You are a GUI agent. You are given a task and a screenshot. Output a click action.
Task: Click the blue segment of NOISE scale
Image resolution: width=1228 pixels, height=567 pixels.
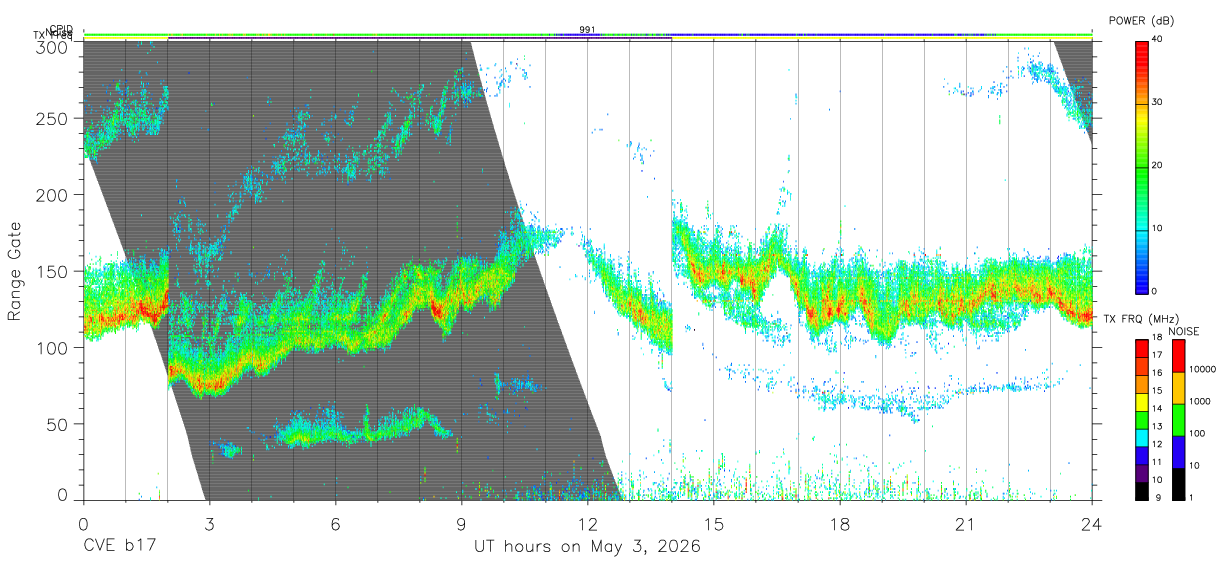[1179, 452]
